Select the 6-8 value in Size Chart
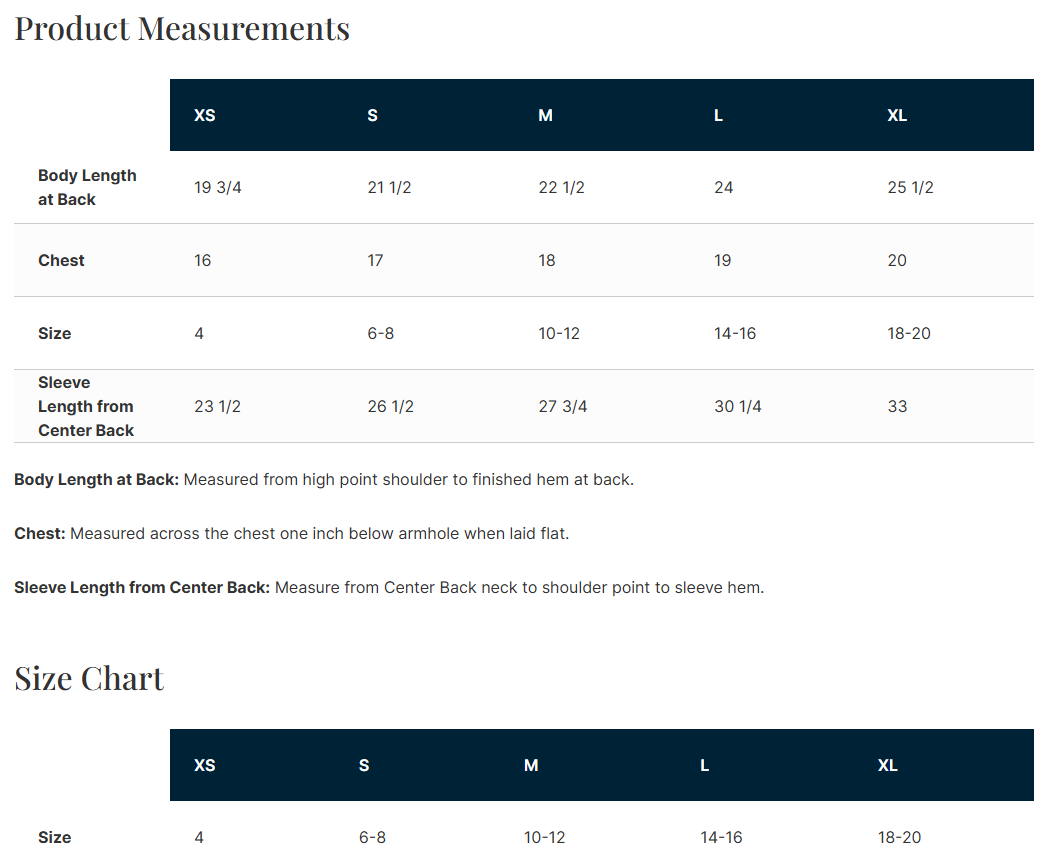The height and width of the screenshot is (865, 1048). click(x=372, y=837)
